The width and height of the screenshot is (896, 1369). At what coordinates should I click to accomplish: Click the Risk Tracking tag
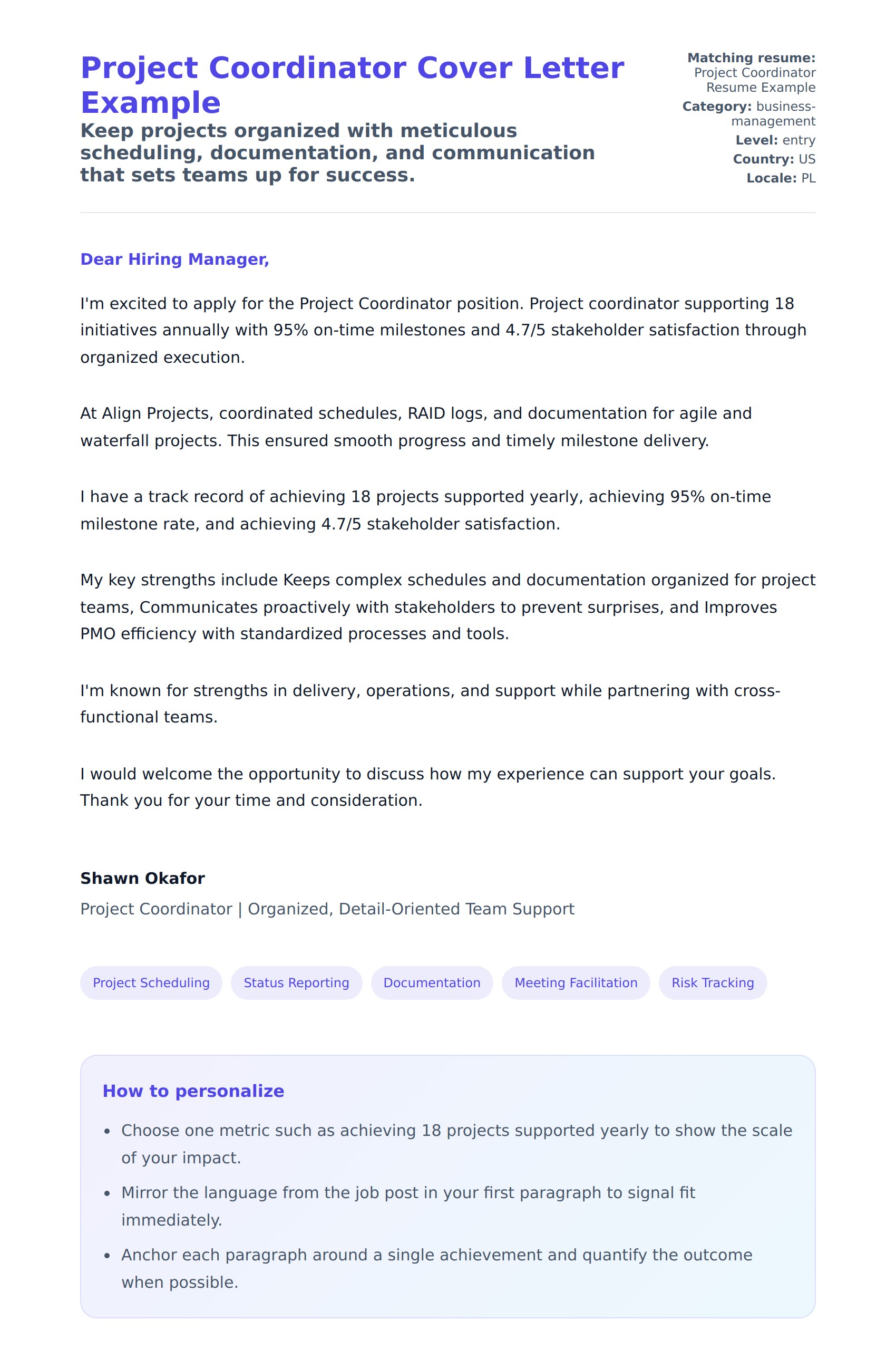(712, 982)
